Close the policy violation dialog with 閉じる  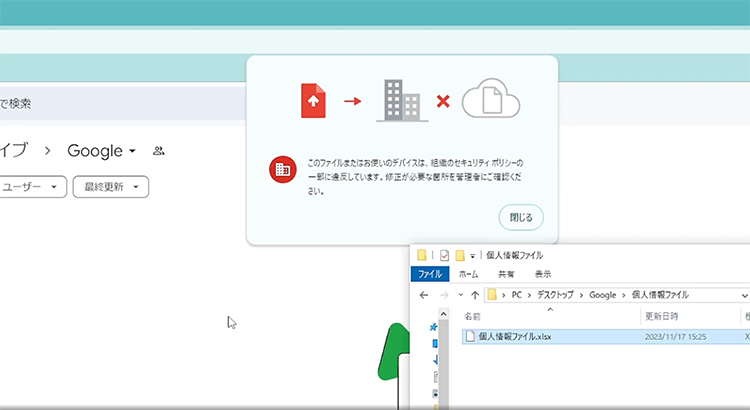click(x=521, y=217)
